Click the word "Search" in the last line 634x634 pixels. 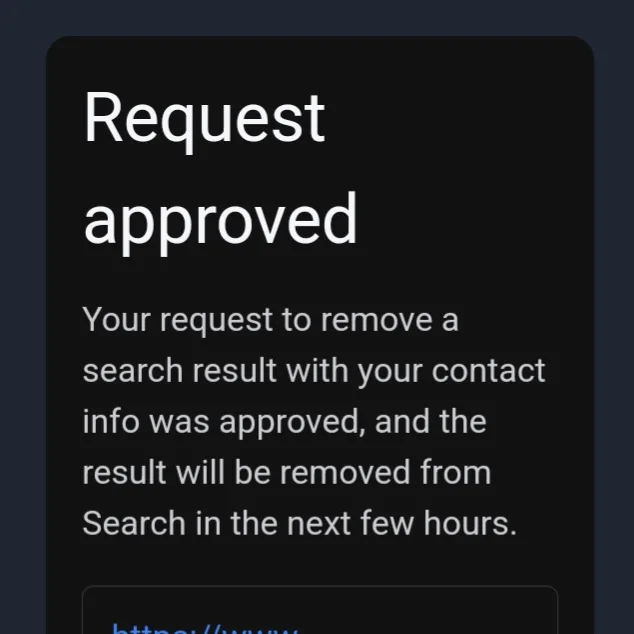(x=134, y=523)
